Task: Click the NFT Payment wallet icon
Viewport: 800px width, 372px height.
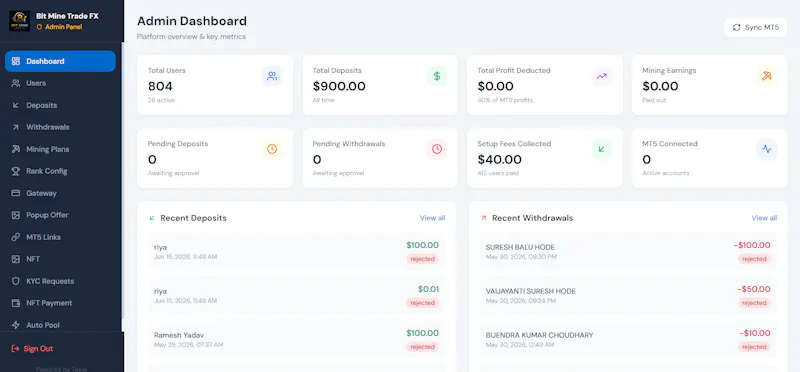Action: coord(16,303)
